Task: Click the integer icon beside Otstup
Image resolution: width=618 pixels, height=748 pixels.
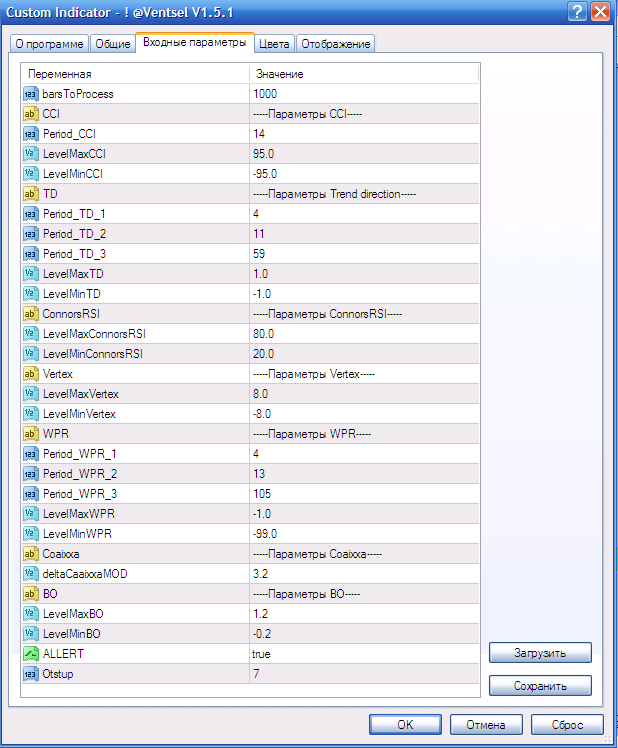Action: 31,674
